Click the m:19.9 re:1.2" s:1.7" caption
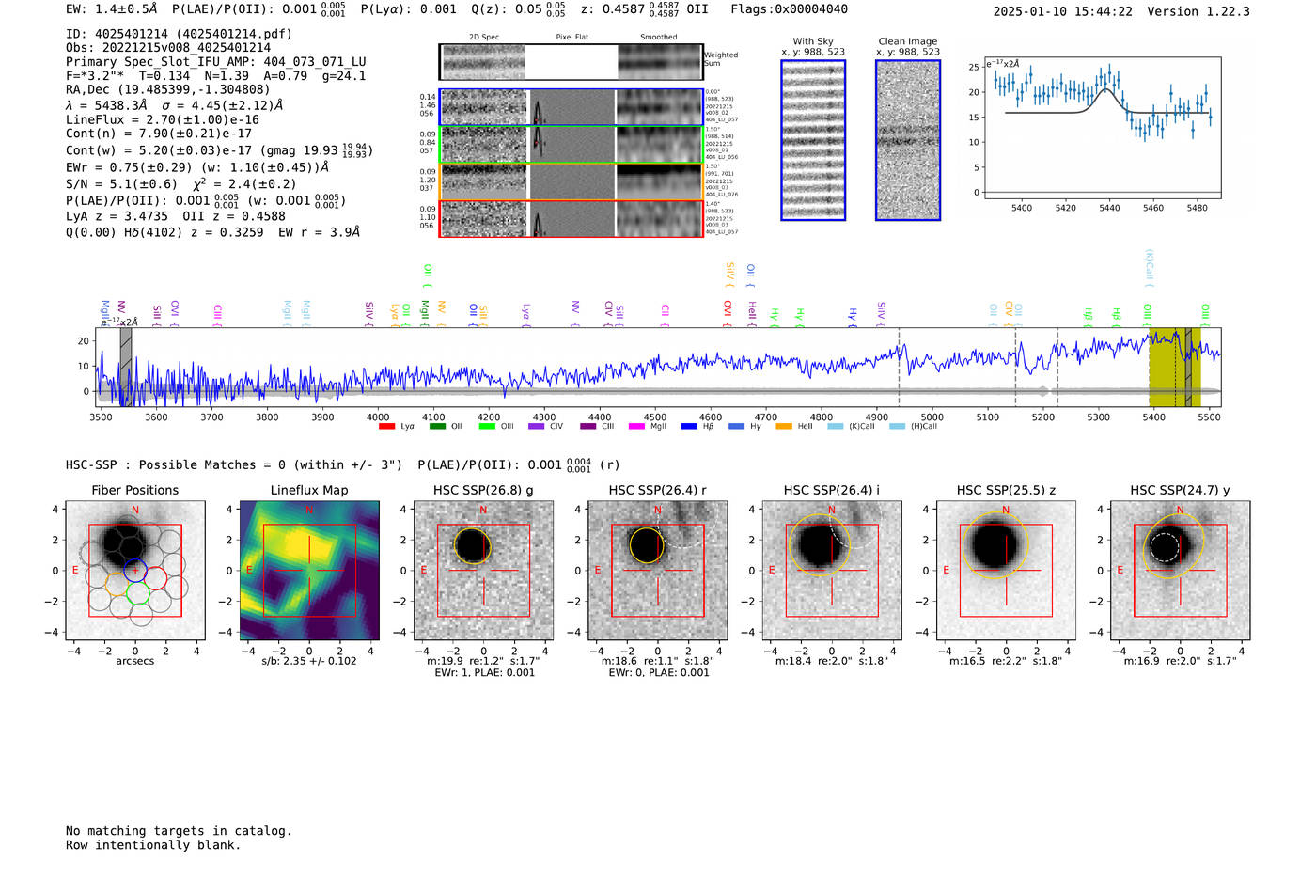This screenshot has height=896, width=1316. coord(483,661)
